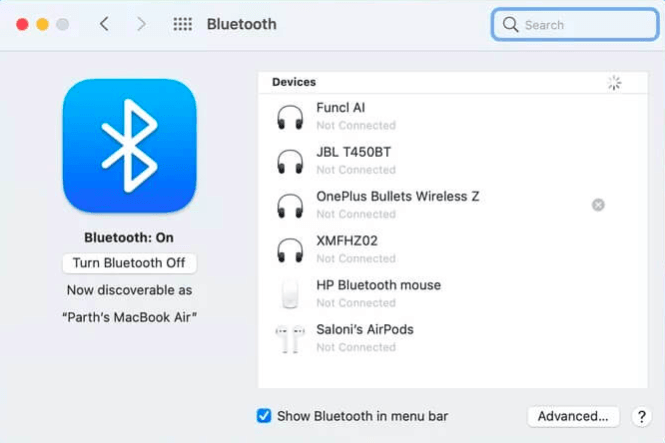Select the HP Bluetooth mouse icon
Image resolution: width=665 pixels, height=443 pixels.
(290, 293)
